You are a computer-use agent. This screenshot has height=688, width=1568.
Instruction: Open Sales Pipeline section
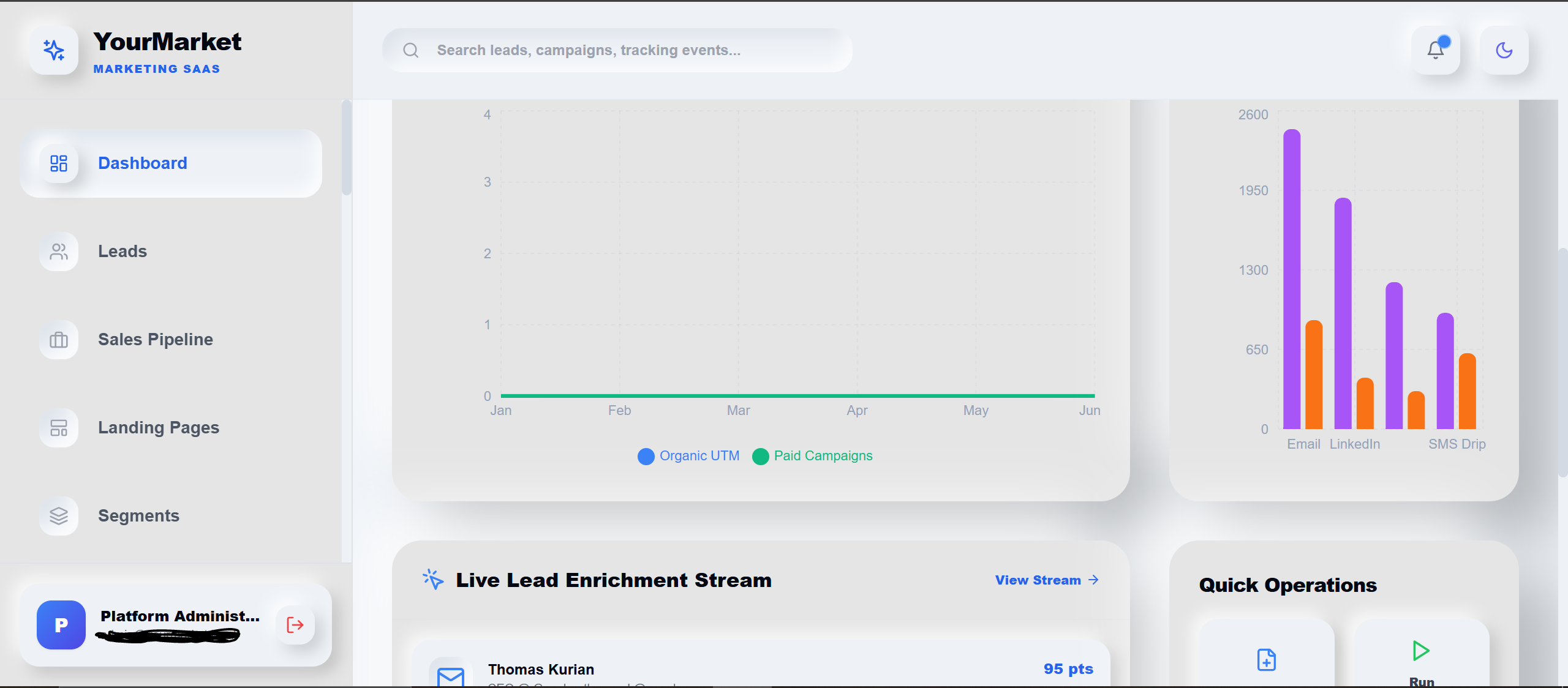171,340
